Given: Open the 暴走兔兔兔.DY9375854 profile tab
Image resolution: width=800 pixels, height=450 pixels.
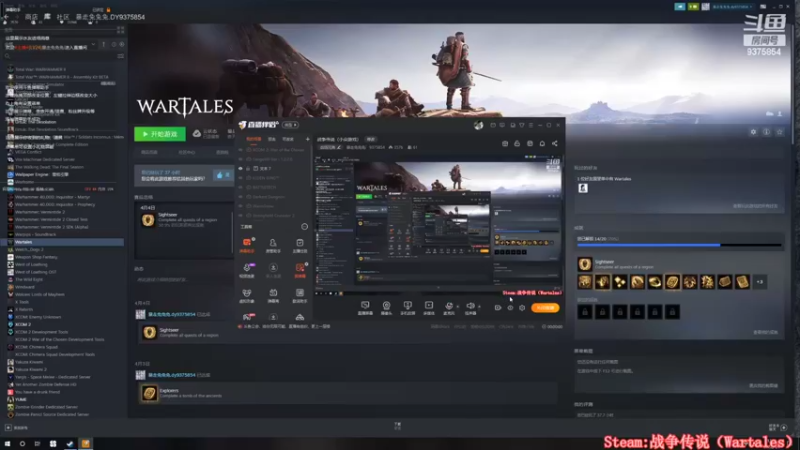Looking at the screenshot, I should point(110,17).
